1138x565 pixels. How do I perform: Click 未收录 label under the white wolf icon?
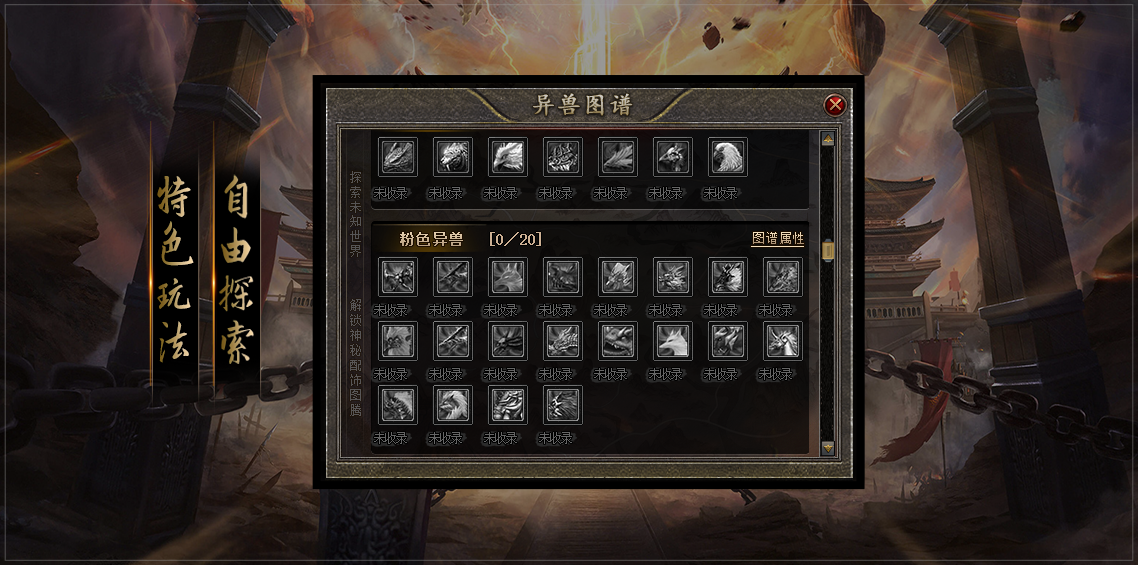[666, 374]
